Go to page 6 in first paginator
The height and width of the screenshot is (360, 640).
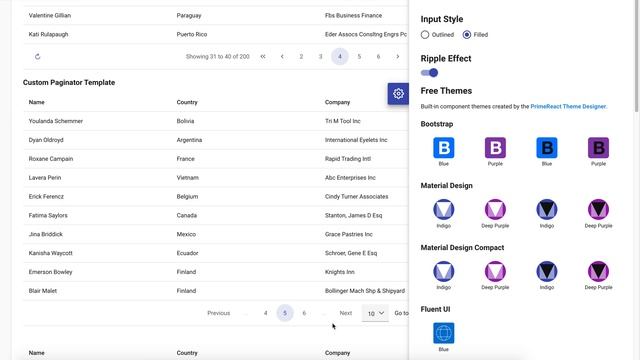[x=378, y=57]
